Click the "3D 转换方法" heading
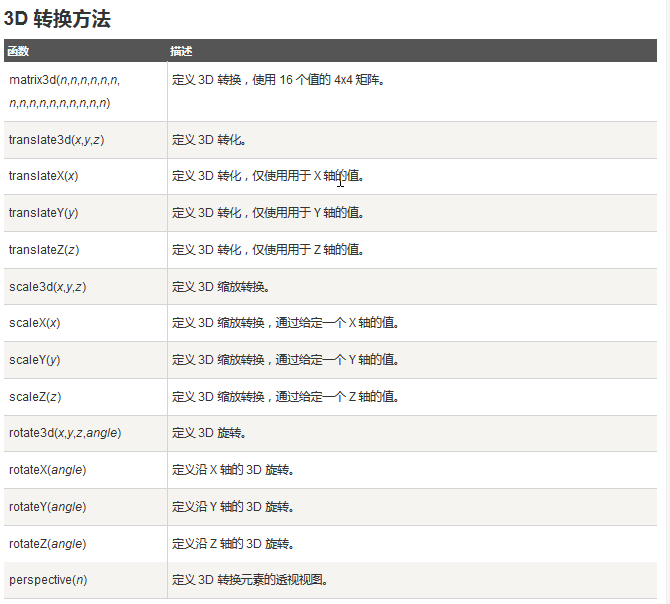This screenshot has width=670, height=604. click(57, 19)
